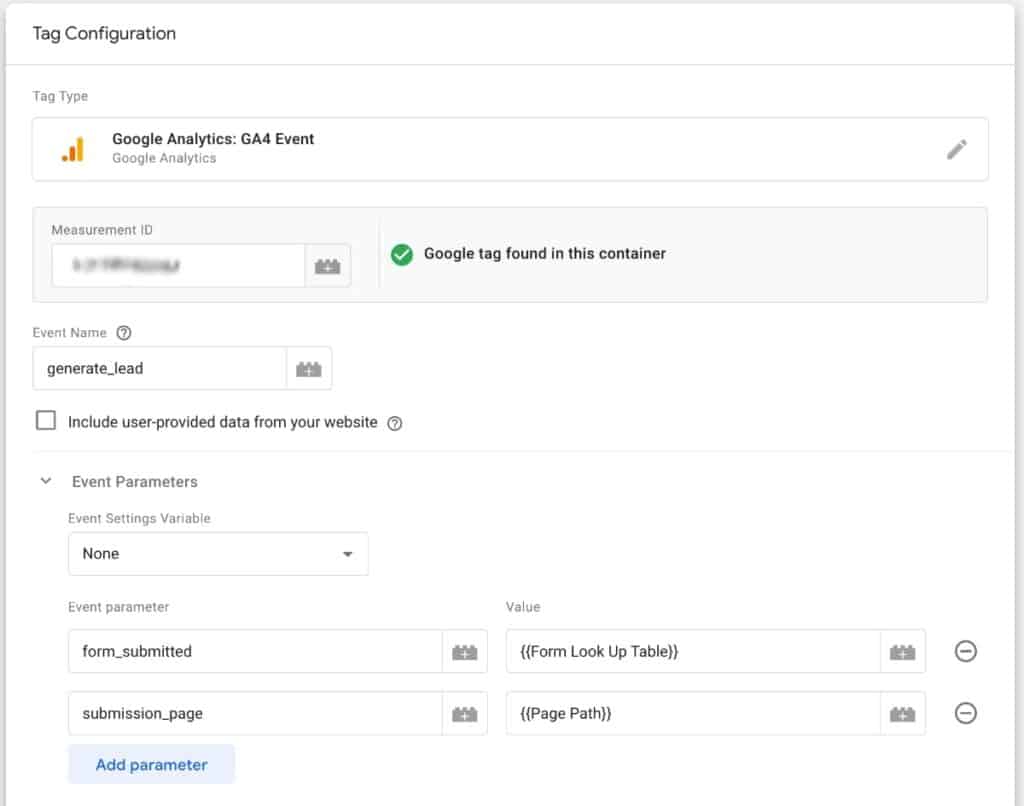The width and height of the screenshot is (1024, 806).
Task: Click the Event Parameters section title
Action: tap(135, 482)
